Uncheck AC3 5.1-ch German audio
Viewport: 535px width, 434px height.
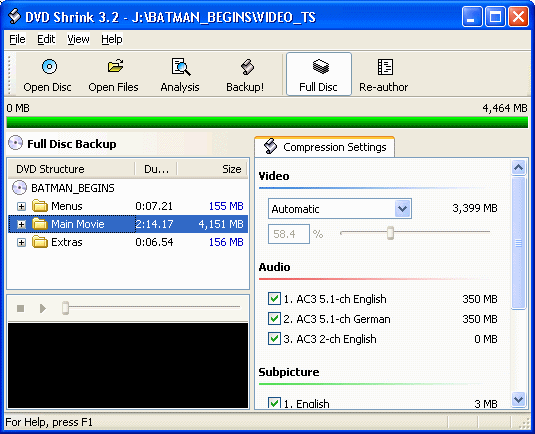(x=274, y=319)
